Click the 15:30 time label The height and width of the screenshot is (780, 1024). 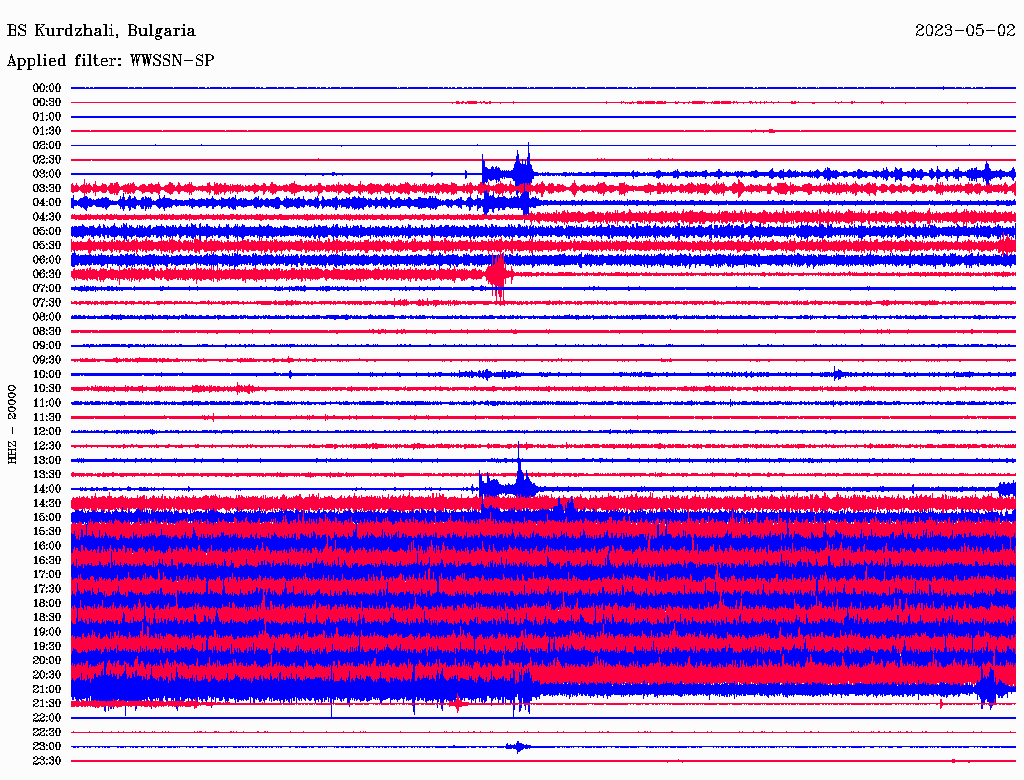click(47, 532)
